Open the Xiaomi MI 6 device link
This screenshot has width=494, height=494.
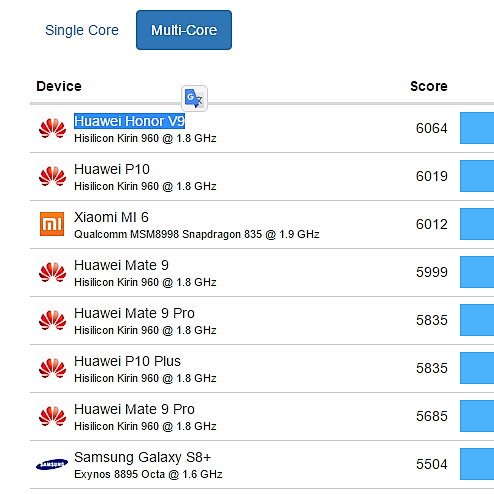coord(111,217)
